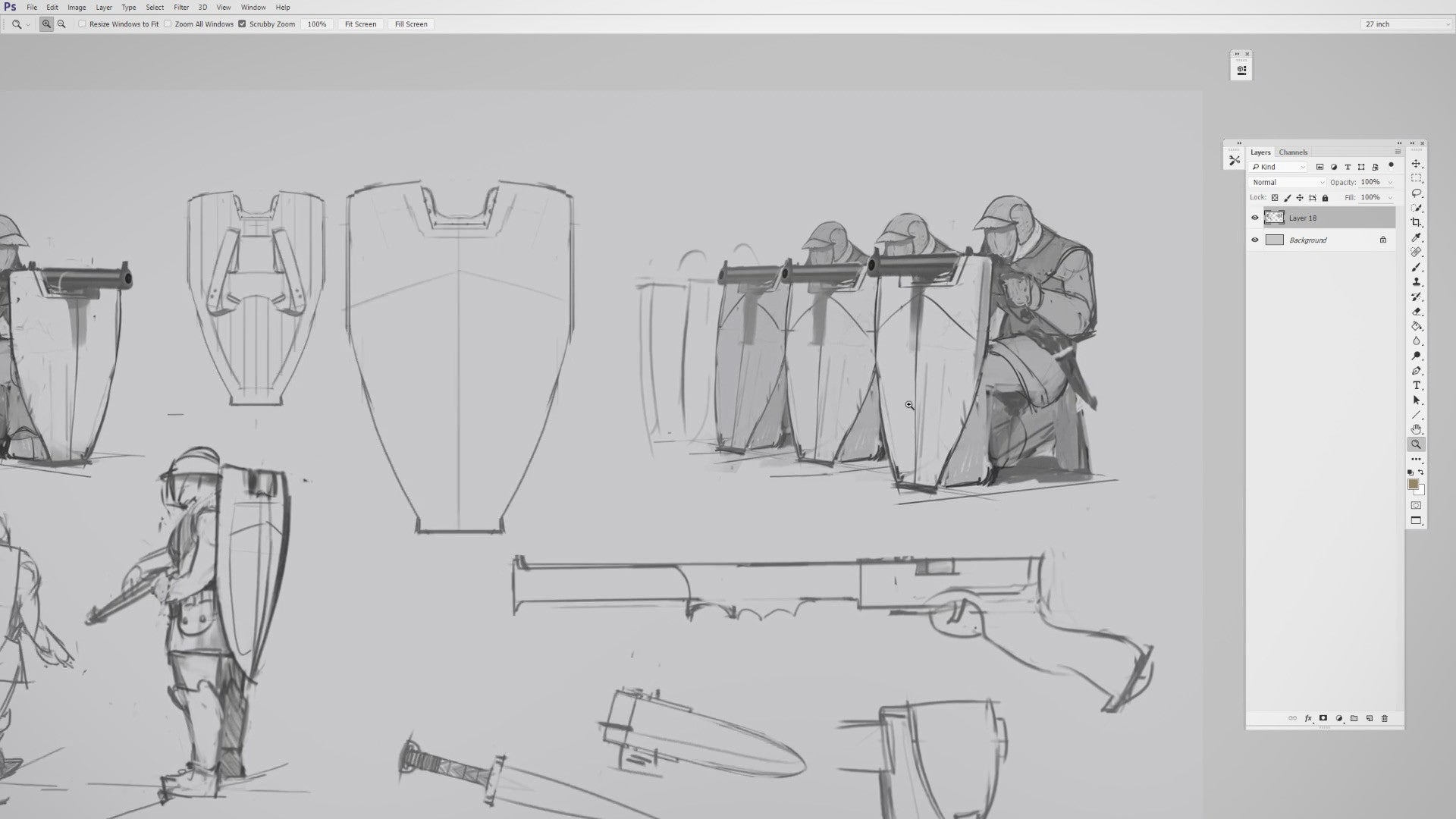Expand the 27 inch workspace dropdown
The width and height of the screenshot is (1456, 819).
pyautogui.click(x=1406, y=24)
